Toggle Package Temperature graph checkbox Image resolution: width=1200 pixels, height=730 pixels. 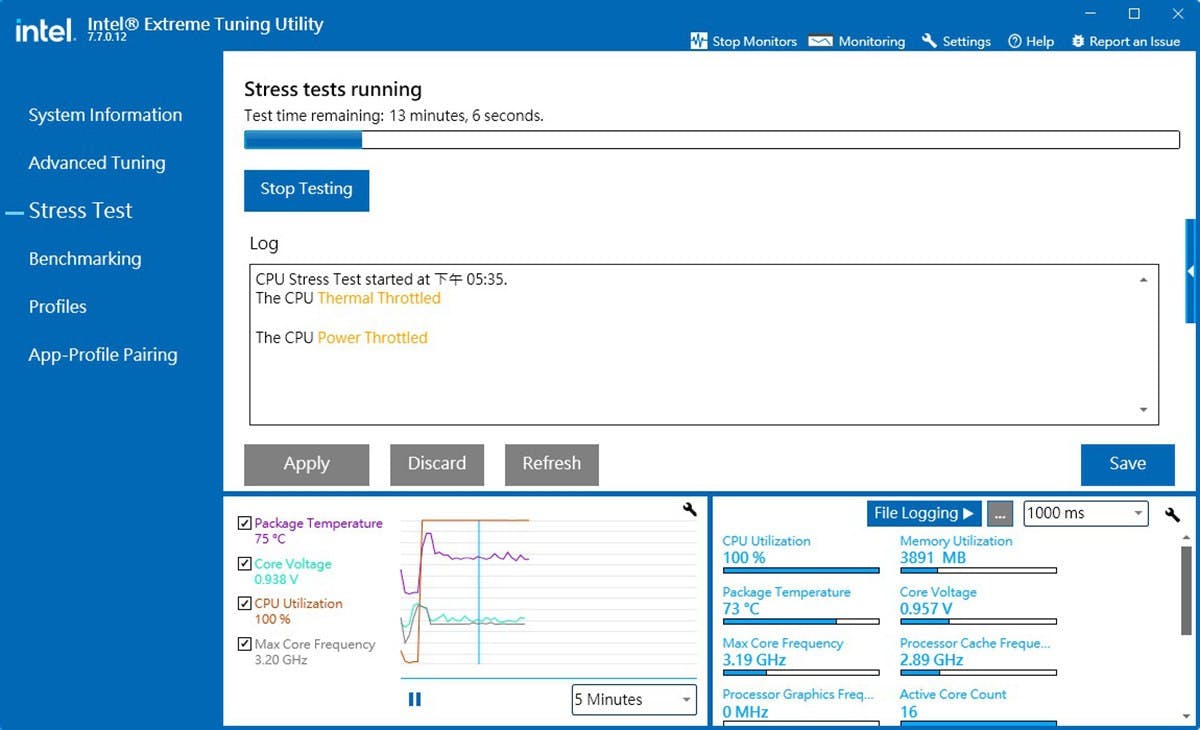click(x=245, y=523)
